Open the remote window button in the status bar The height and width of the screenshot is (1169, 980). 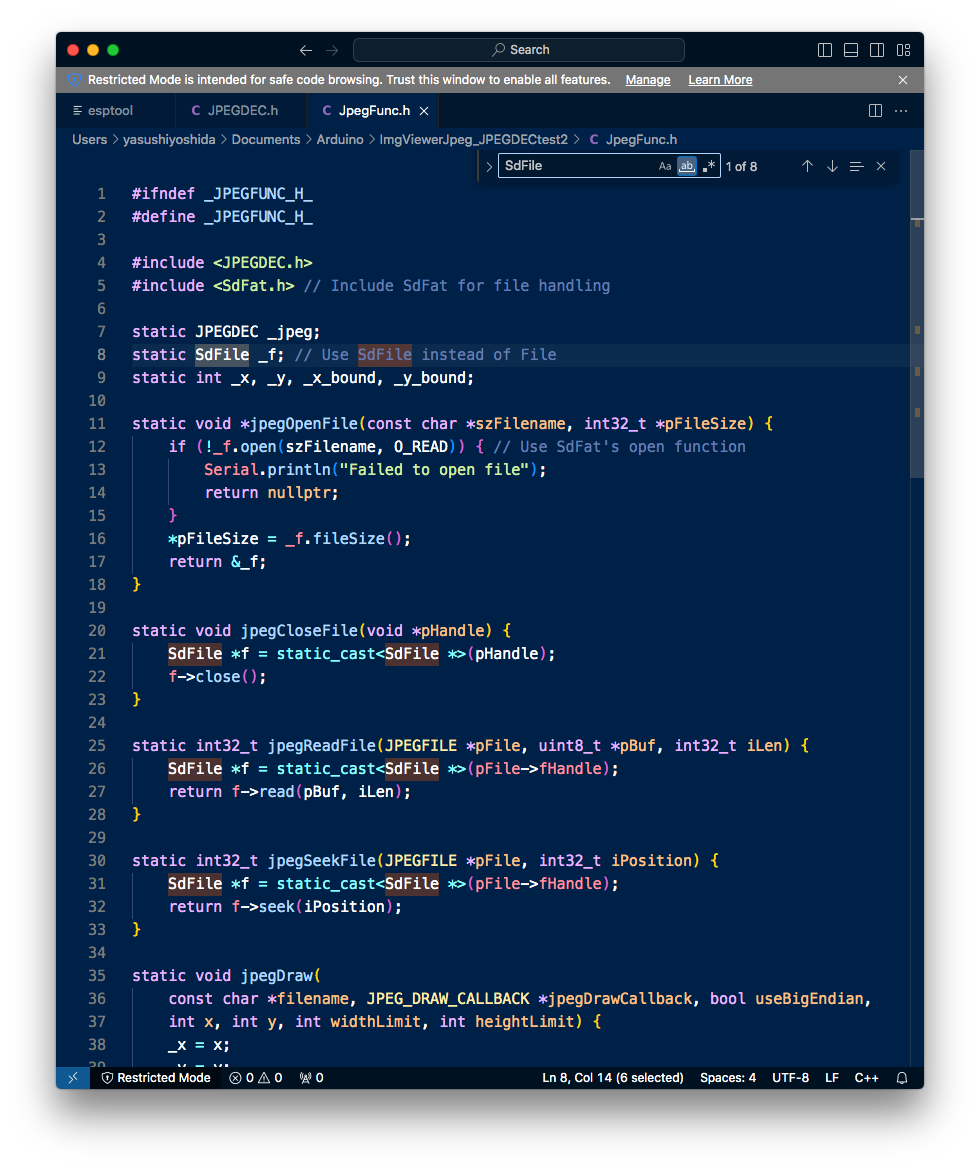pos(73,1078)
